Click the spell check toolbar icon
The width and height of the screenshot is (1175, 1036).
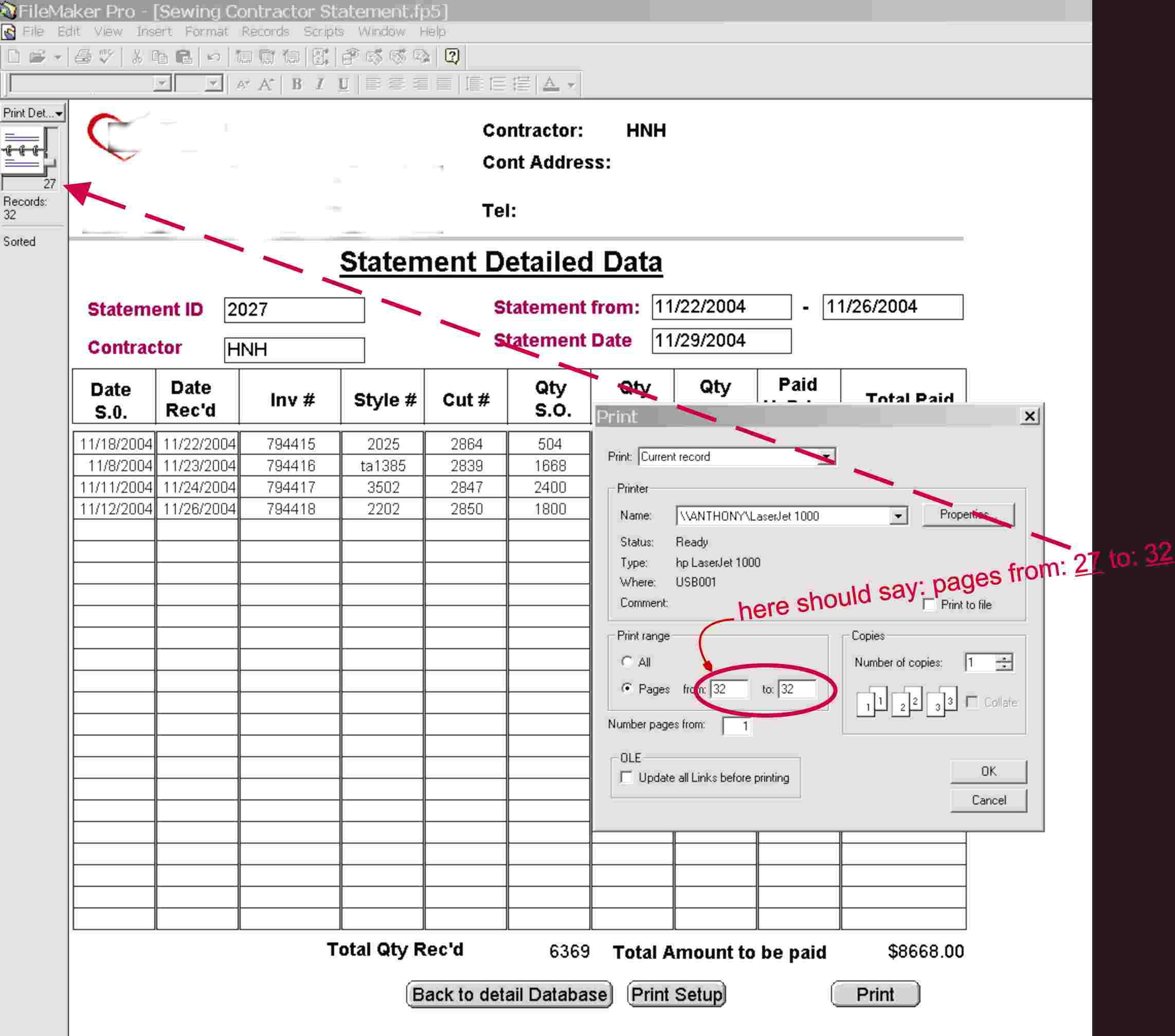(106, 57)
